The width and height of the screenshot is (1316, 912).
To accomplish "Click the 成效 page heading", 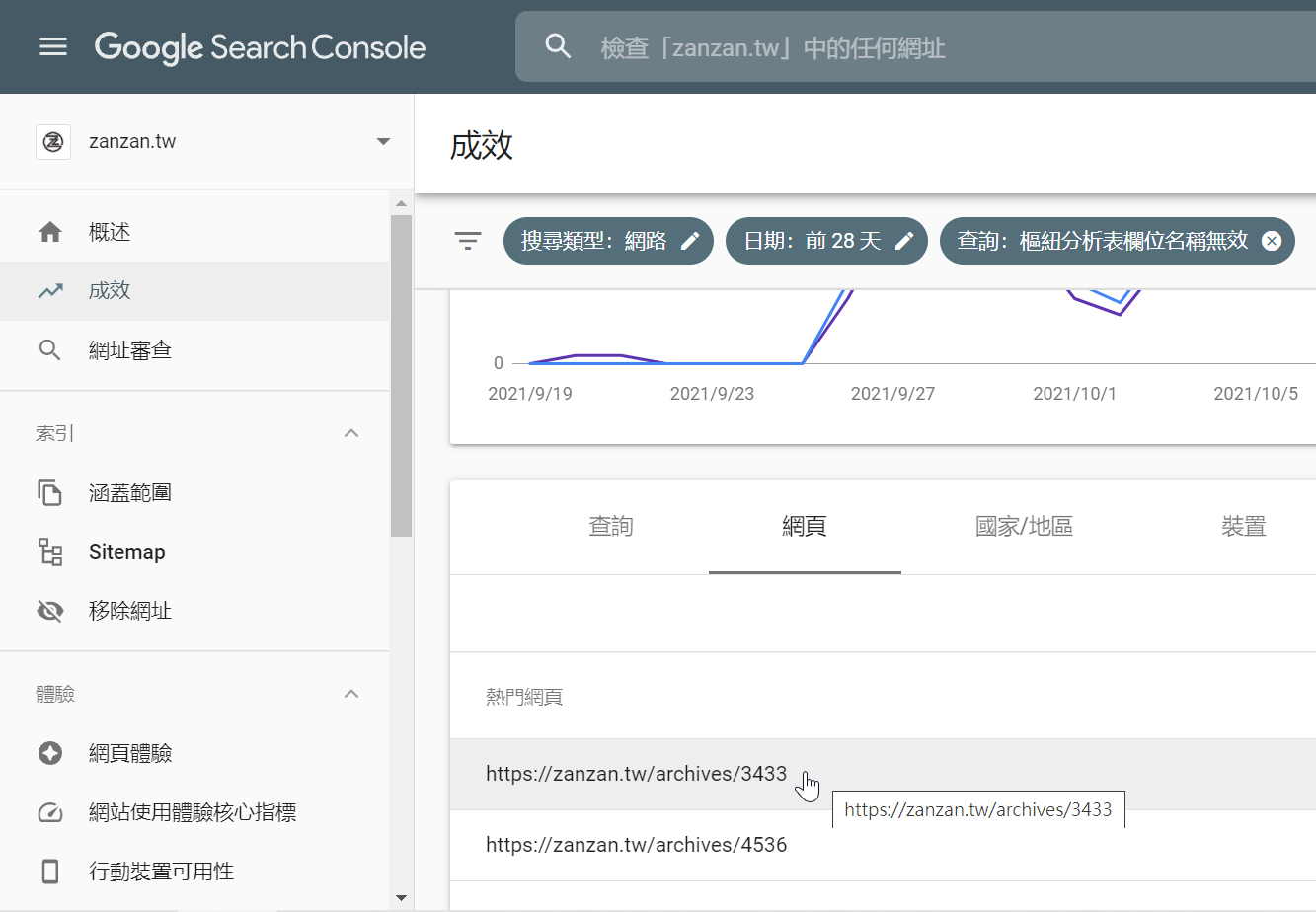I will (x=482, y=145).
